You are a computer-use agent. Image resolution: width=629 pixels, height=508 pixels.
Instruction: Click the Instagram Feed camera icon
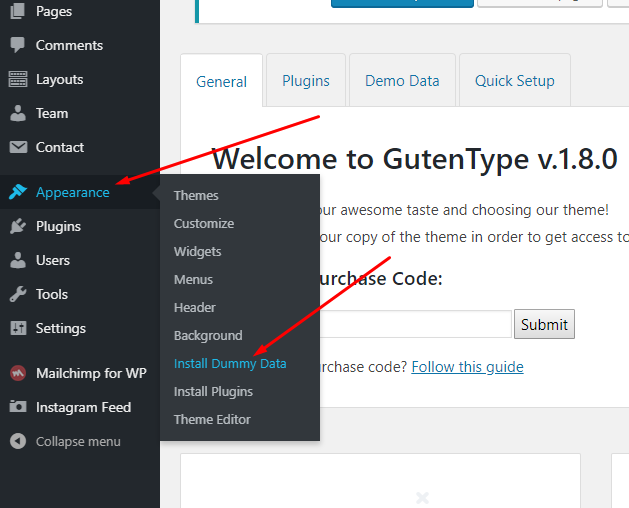click(18, 407)
